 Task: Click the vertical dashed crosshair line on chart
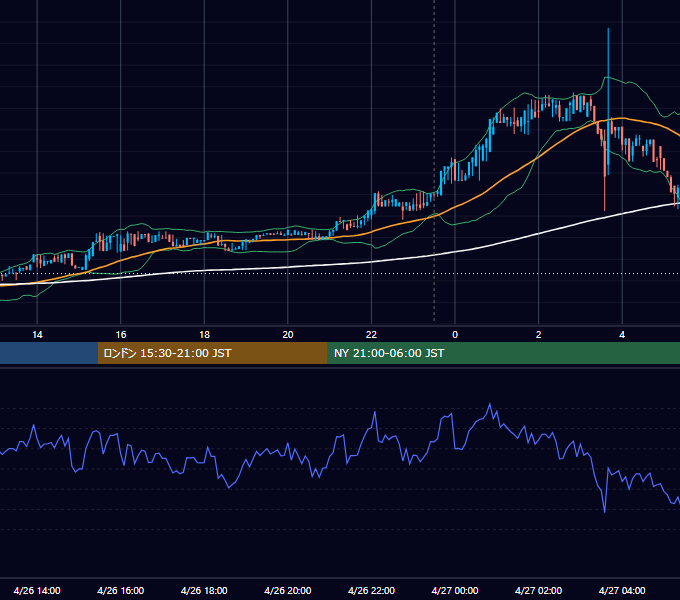434,161
